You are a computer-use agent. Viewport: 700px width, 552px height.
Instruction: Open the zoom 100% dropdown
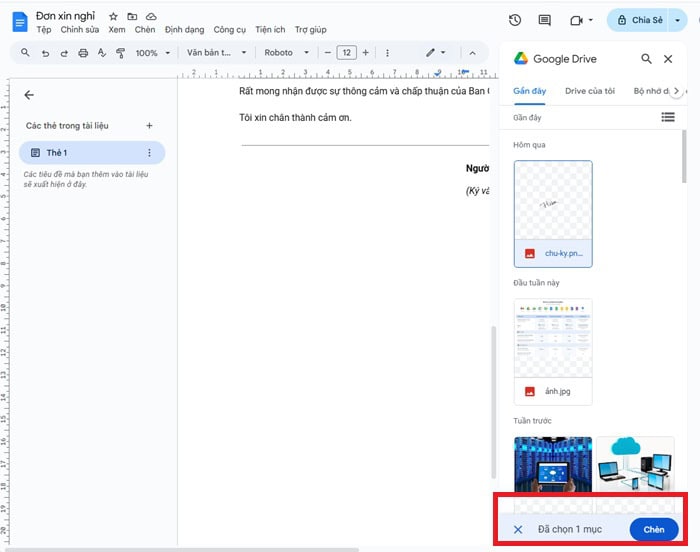pyautogui.click(x=151, y=53)
